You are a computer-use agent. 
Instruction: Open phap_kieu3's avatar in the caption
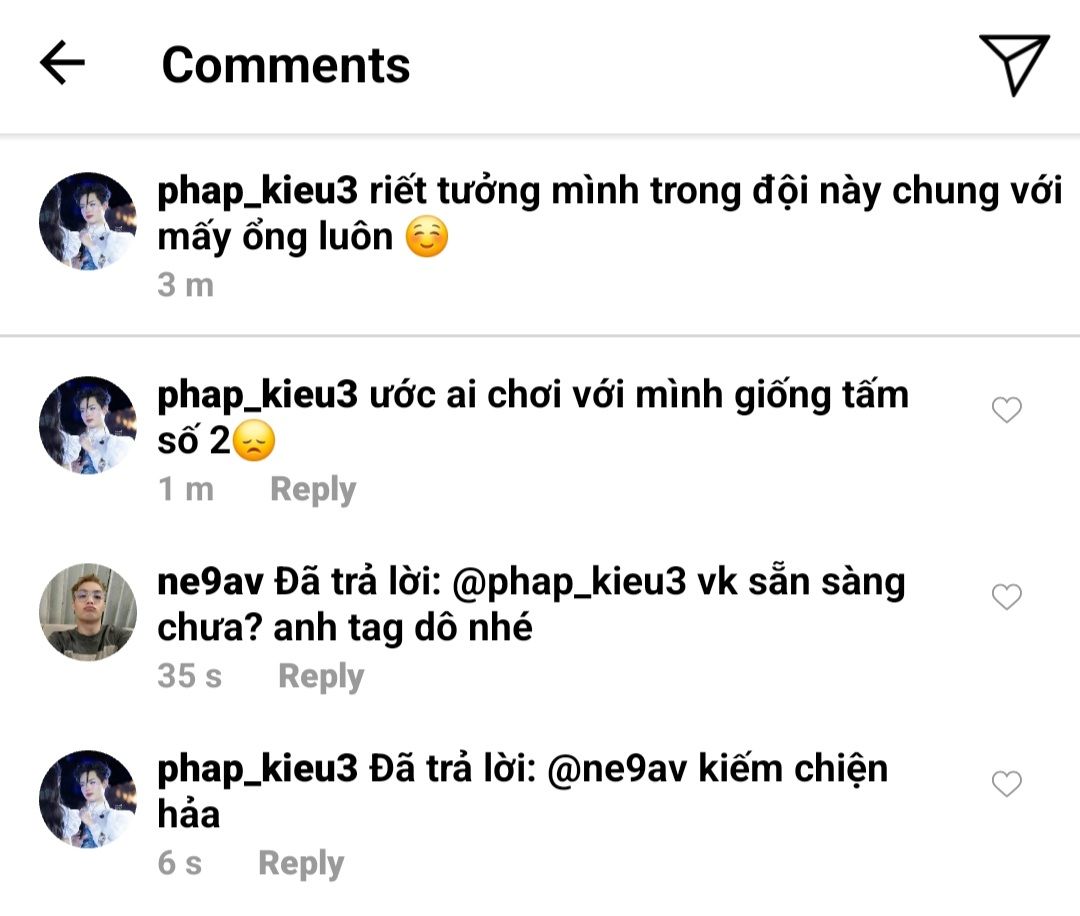pyautogui.click(x=88, y=221)
